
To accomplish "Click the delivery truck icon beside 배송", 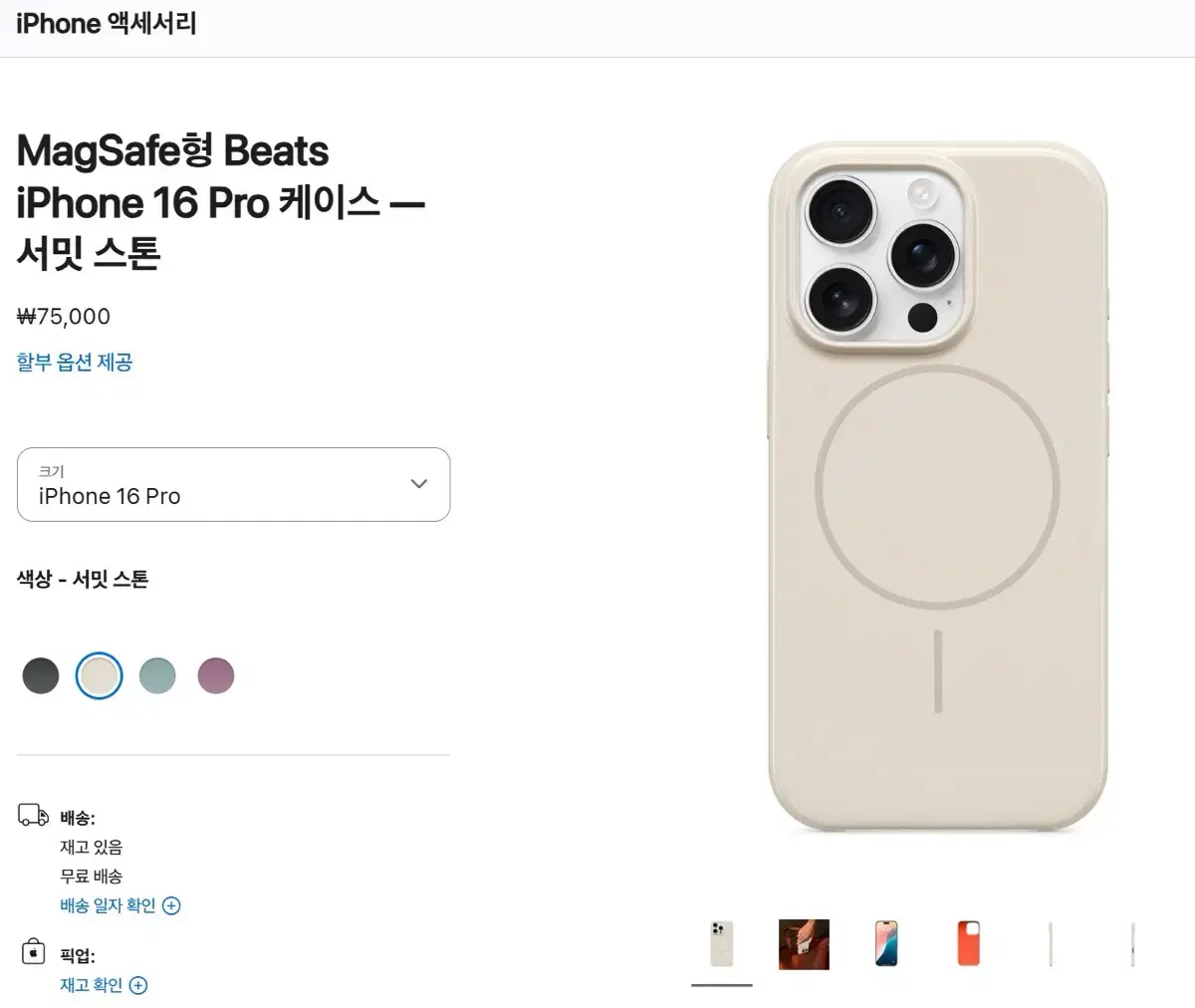I will pos(32,814).
